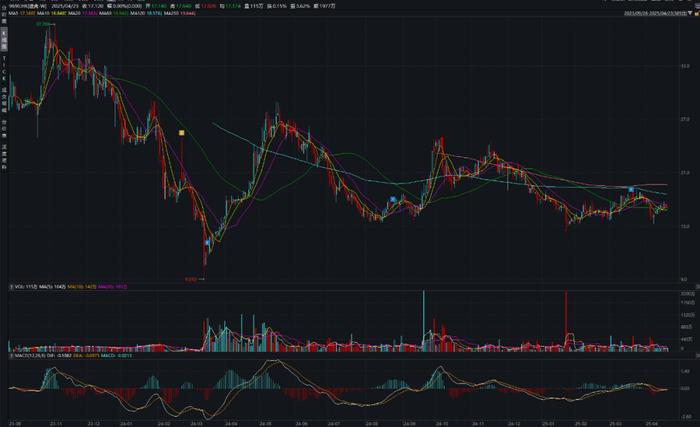Screen dimensions: 700x427
Task: Select the tallest volume bar in September 2024
Action: point(424,321)
